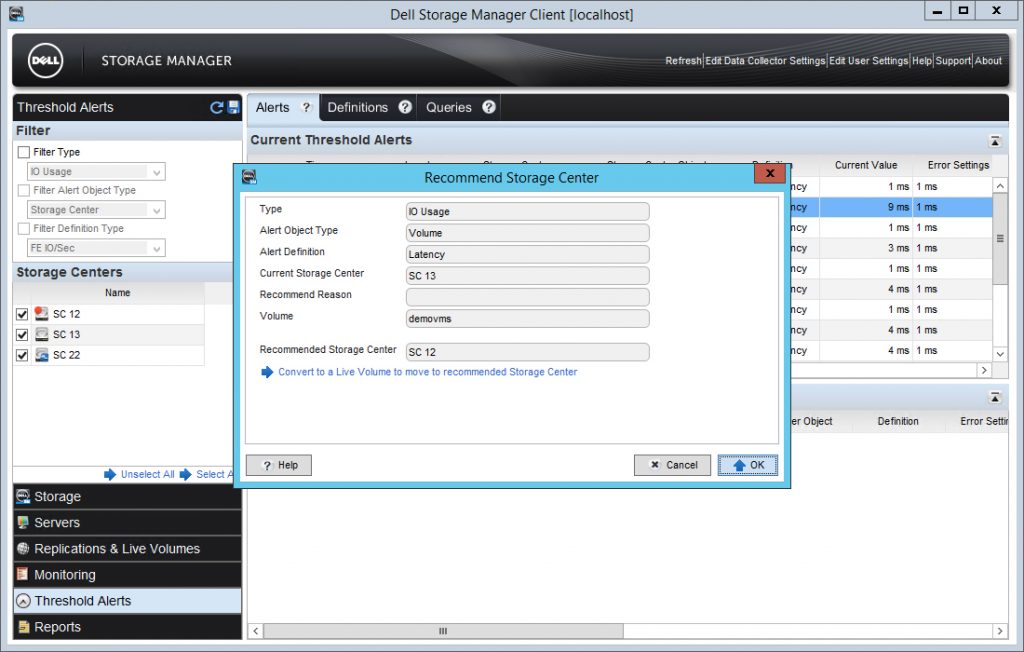Select alert row with 9 ms value
This screenshot has width=1024, height=652.
click(x=891, y=207)
